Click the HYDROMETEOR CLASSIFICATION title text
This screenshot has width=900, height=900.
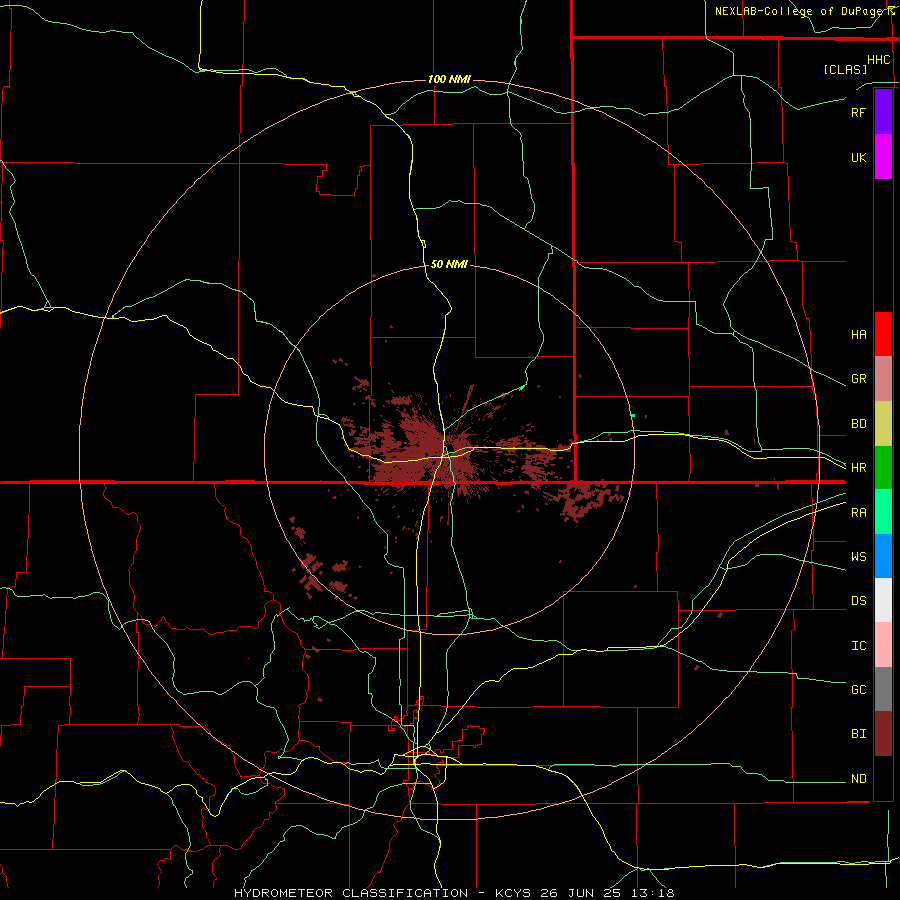(x=351, y=893)
